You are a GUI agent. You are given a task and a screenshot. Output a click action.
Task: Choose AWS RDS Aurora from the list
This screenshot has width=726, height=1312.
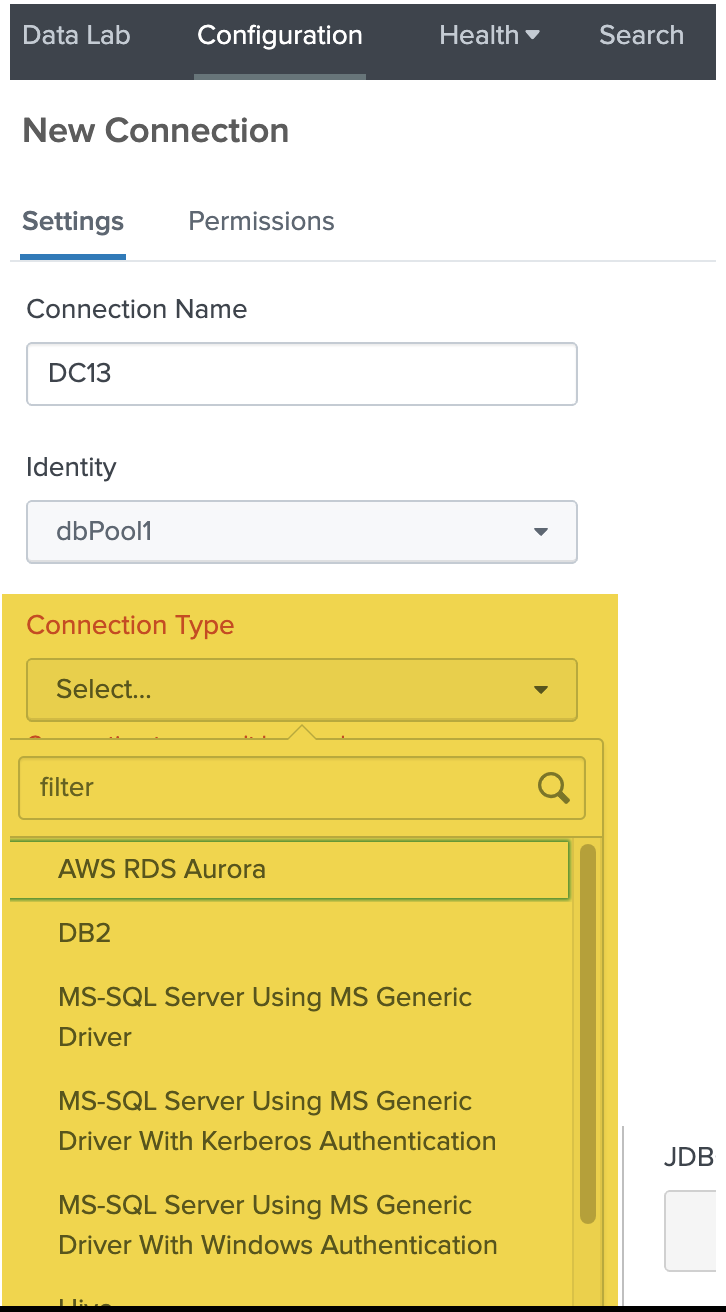162,869
